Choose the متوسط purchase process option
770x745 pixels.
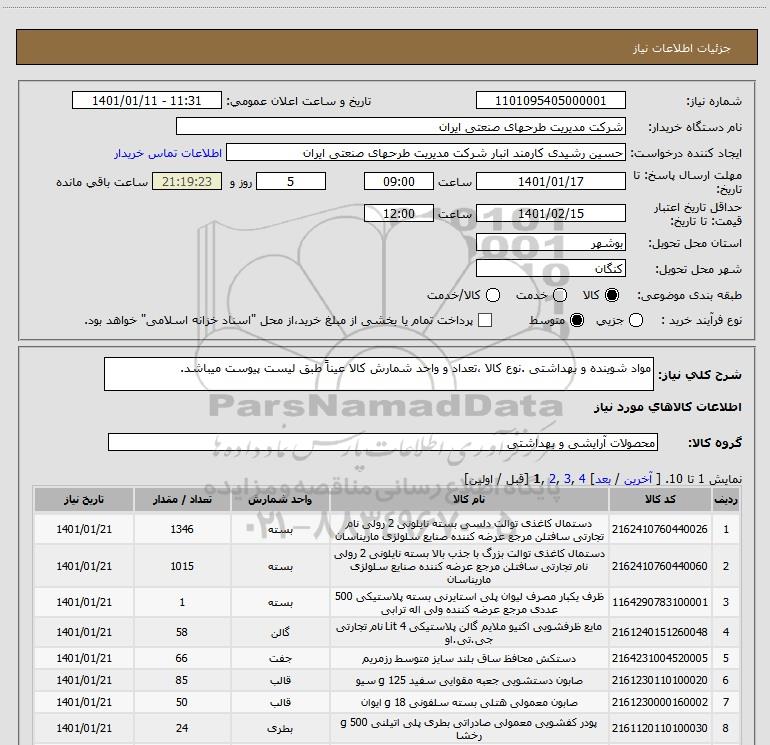[577, 321]
